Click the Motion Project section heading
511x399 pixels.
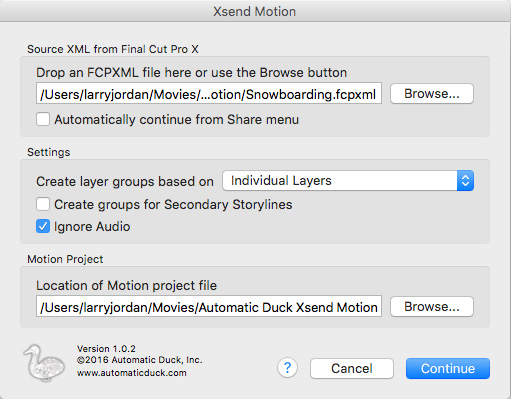pos(65,259)
